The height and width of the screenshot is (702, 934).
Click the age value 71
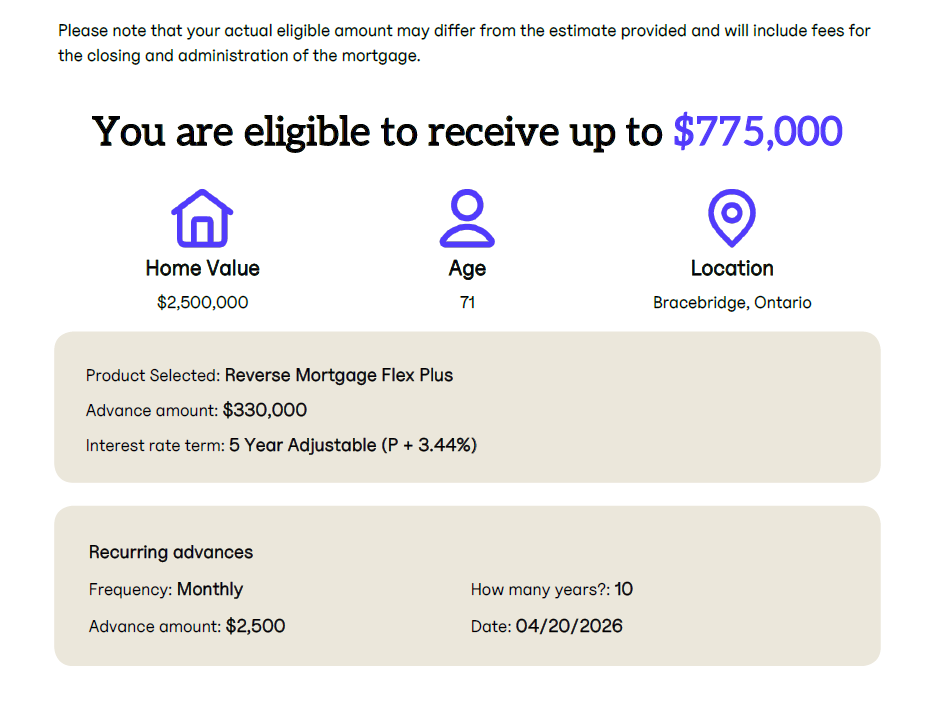point(467,302)
